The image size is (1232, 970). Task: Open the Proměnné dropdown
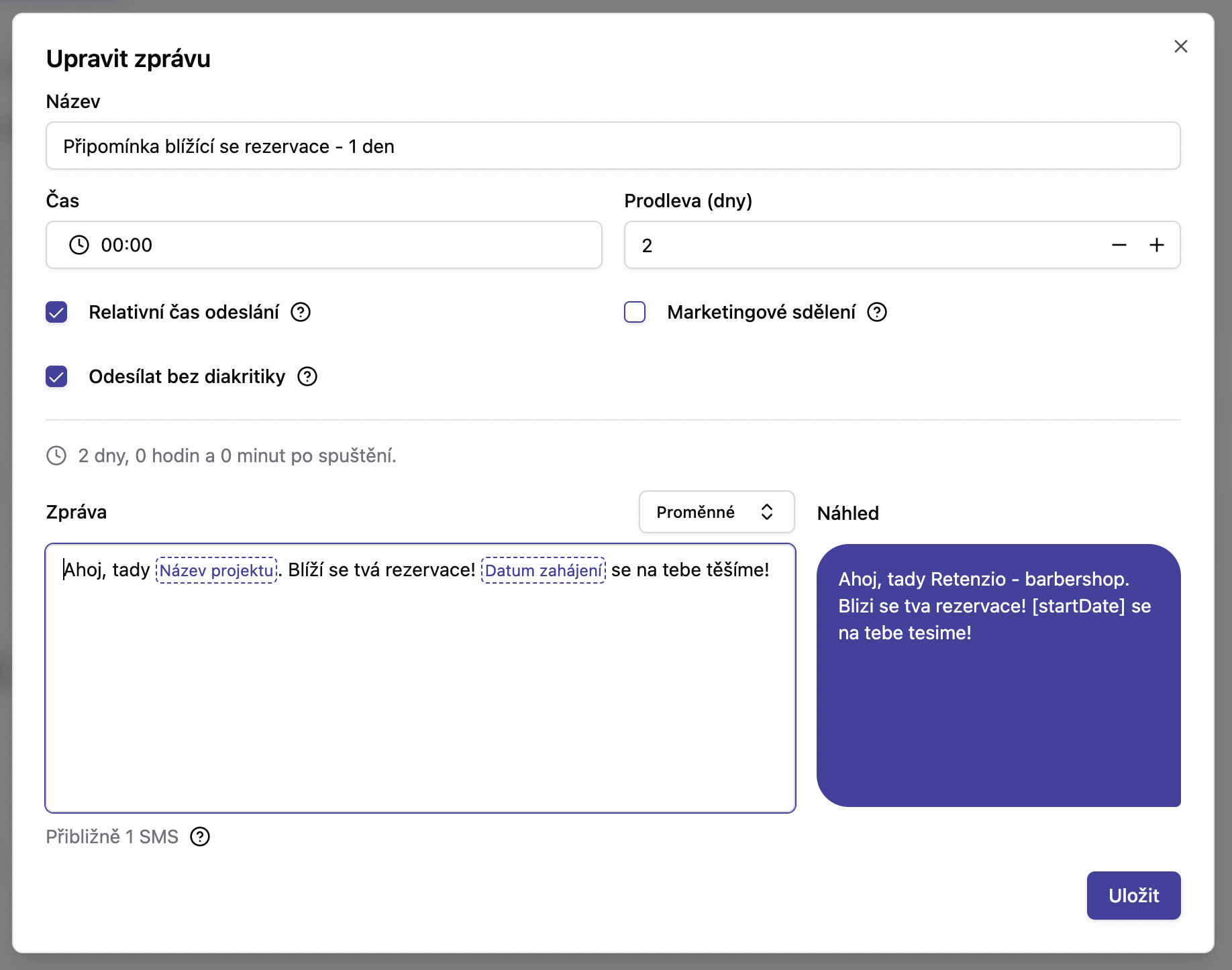coord(716,512)
